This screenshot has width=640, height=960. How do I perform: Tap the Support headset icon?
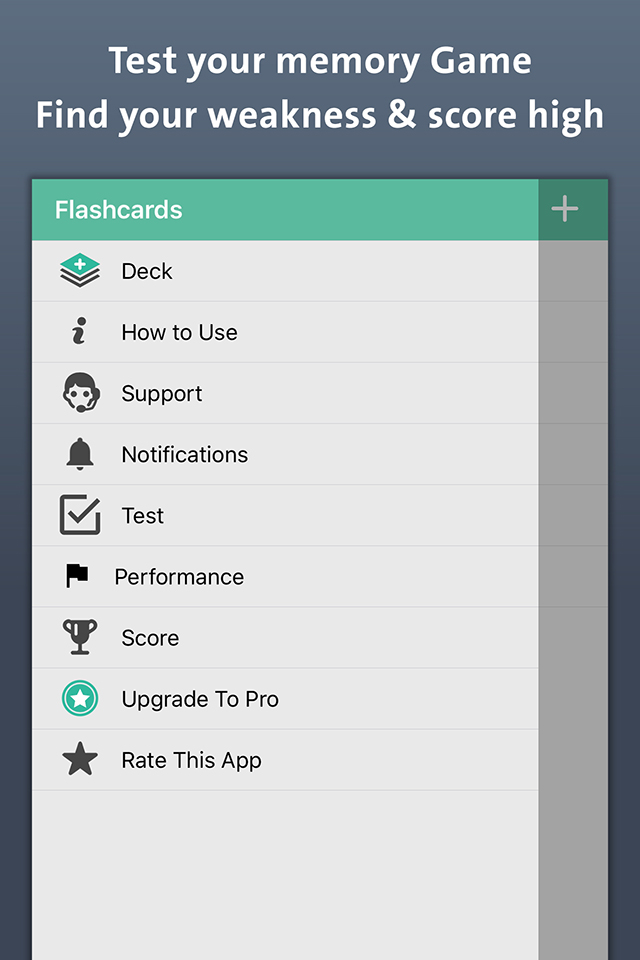tap(80, 393)
